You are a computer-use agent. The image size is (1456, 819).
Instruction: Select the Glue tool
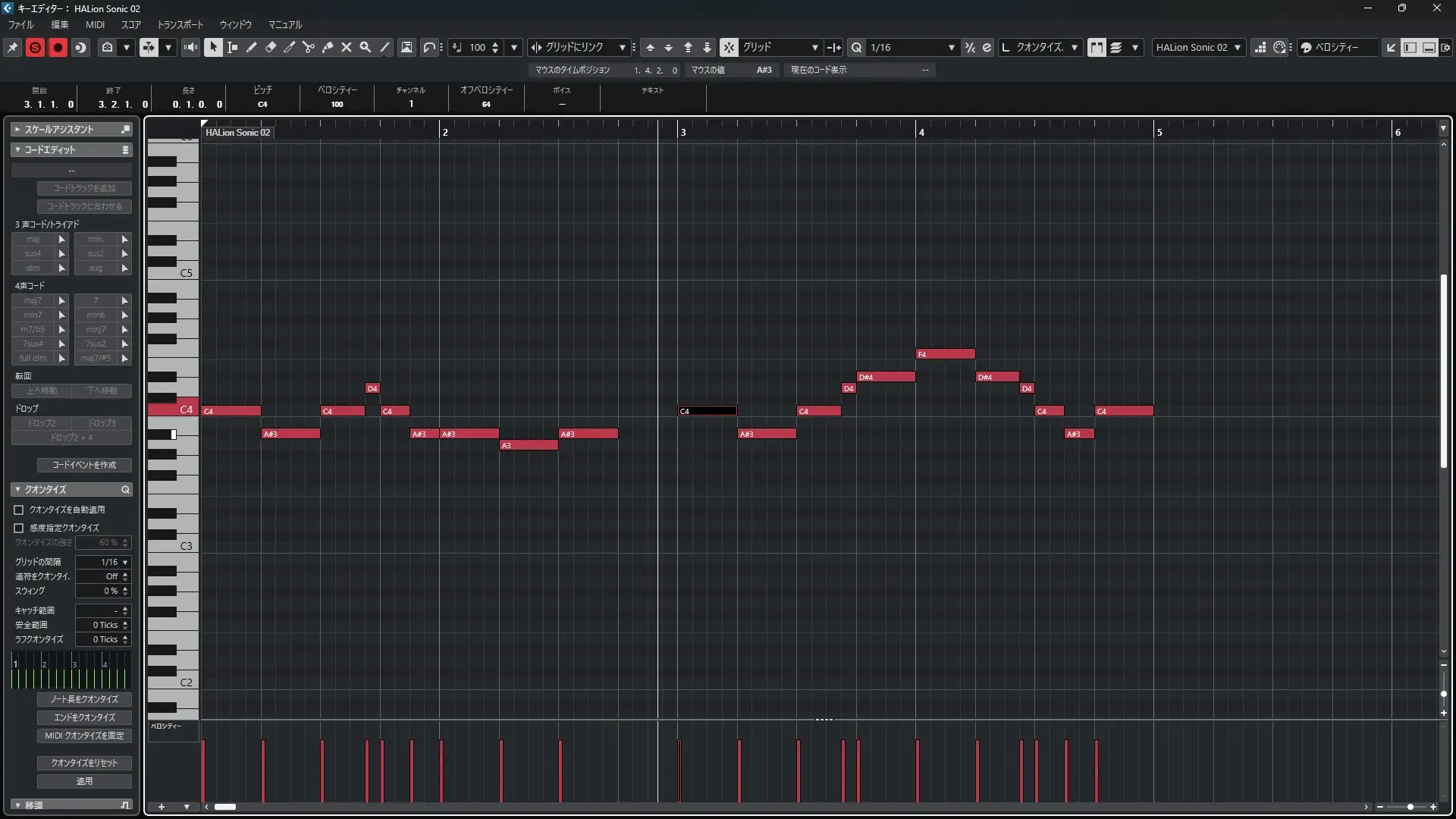pos(328,48)
